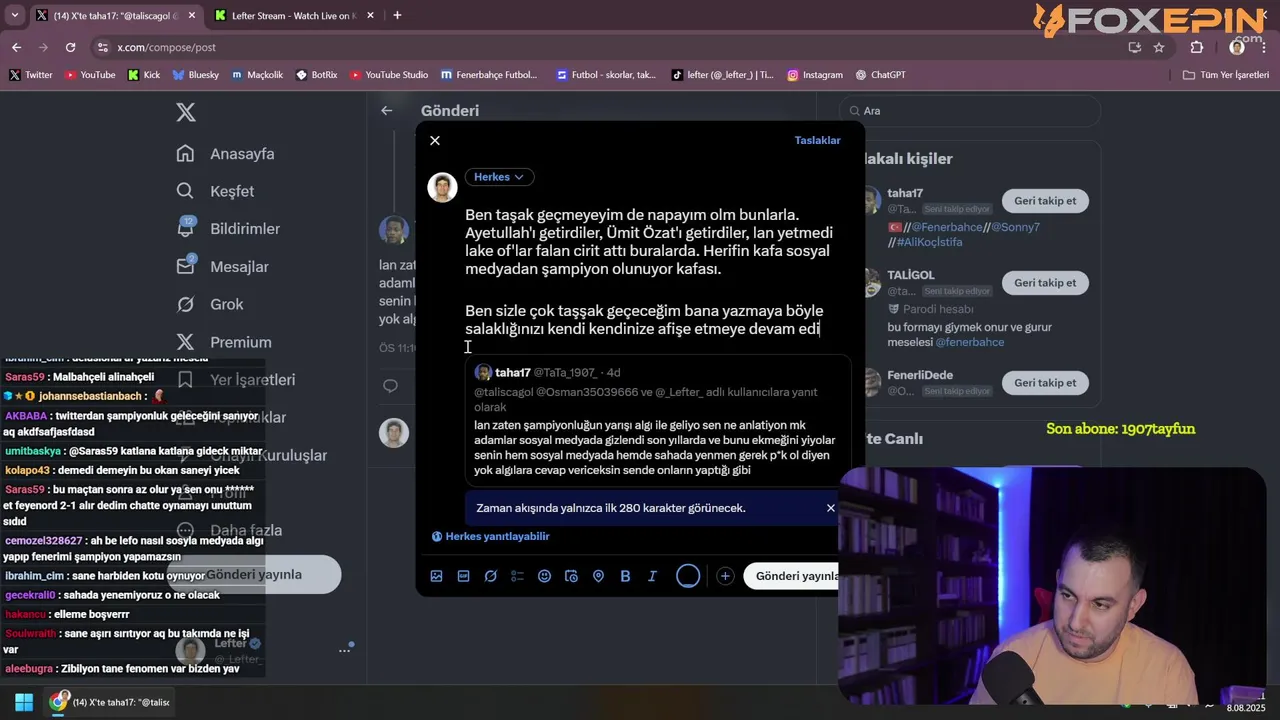Viewport: 1280px width, 720px height.
Task: Open Maçkolik bookmark
Action: 258,75
